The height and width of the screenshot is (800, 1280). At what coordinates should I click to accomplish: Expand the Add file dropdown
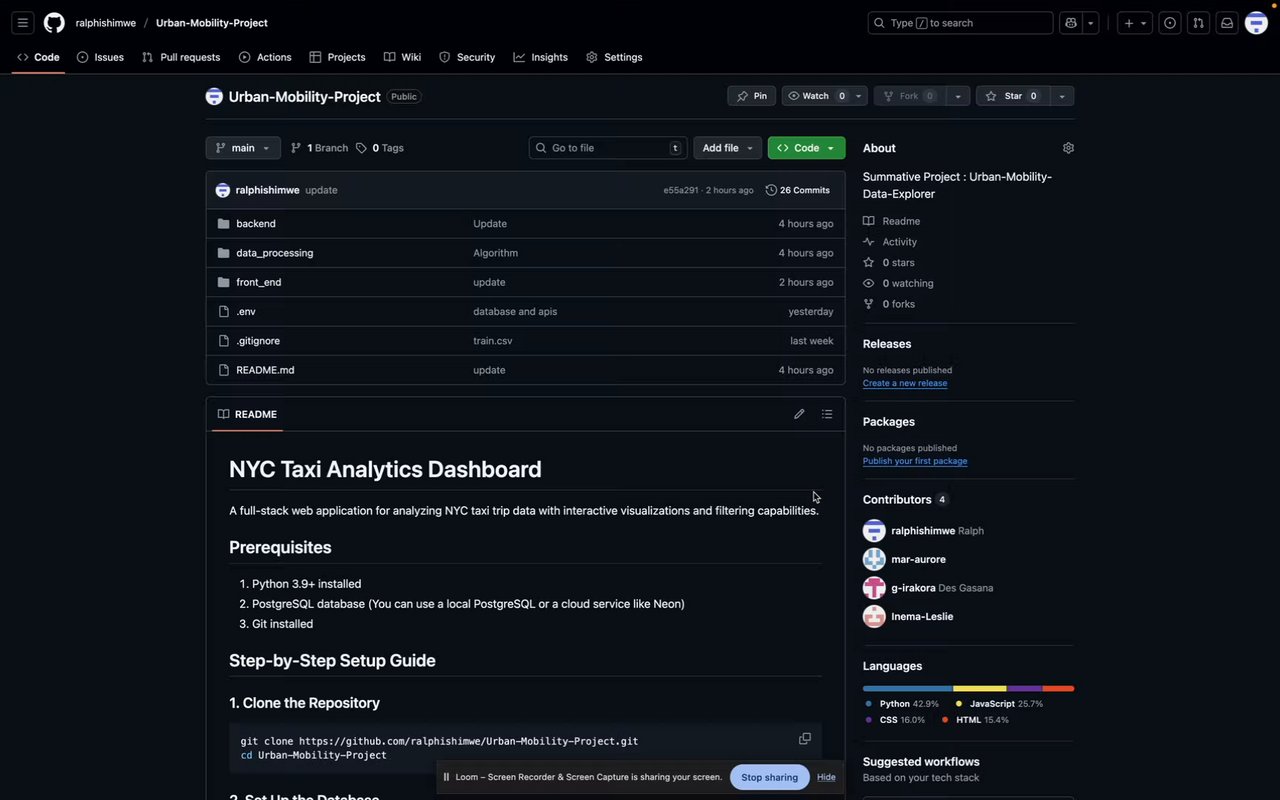pyautogui.click(x=727, y=148)
